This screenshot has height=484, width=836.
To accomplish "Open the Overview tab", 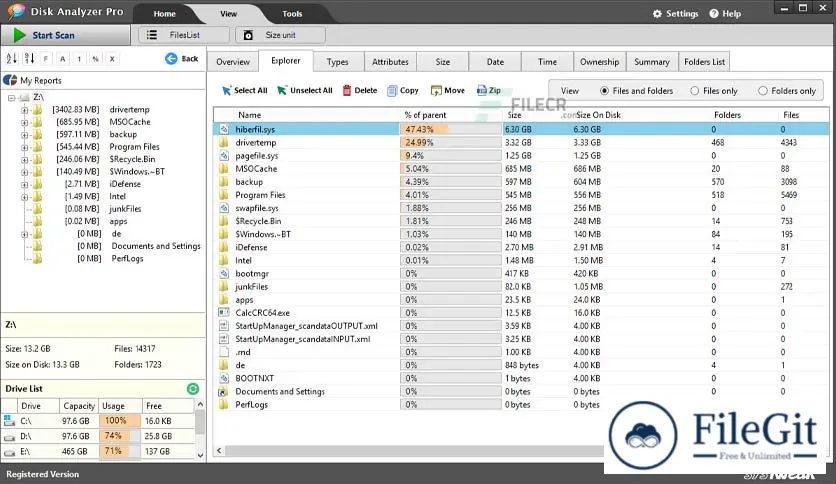I will point(233,62).
